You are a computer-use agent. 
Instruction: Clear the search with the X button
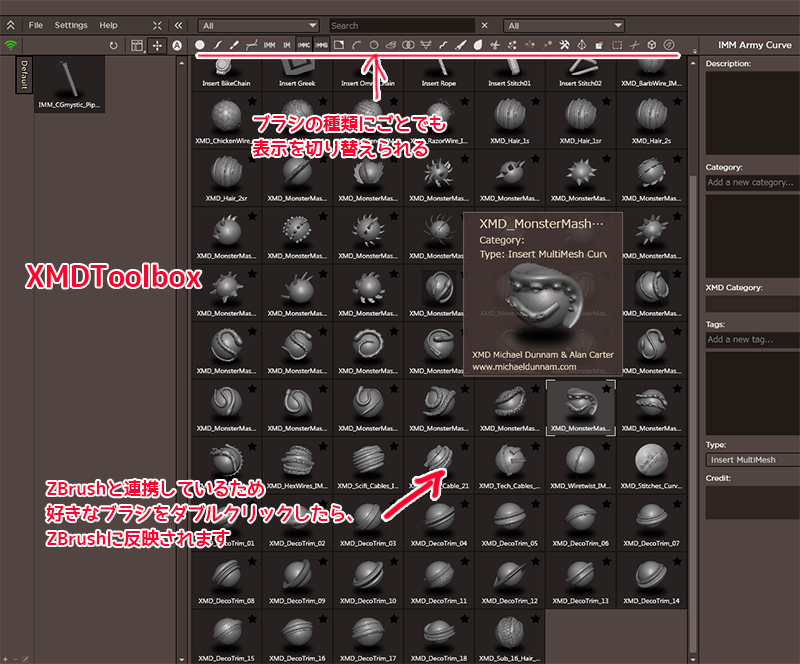point(485,25)
